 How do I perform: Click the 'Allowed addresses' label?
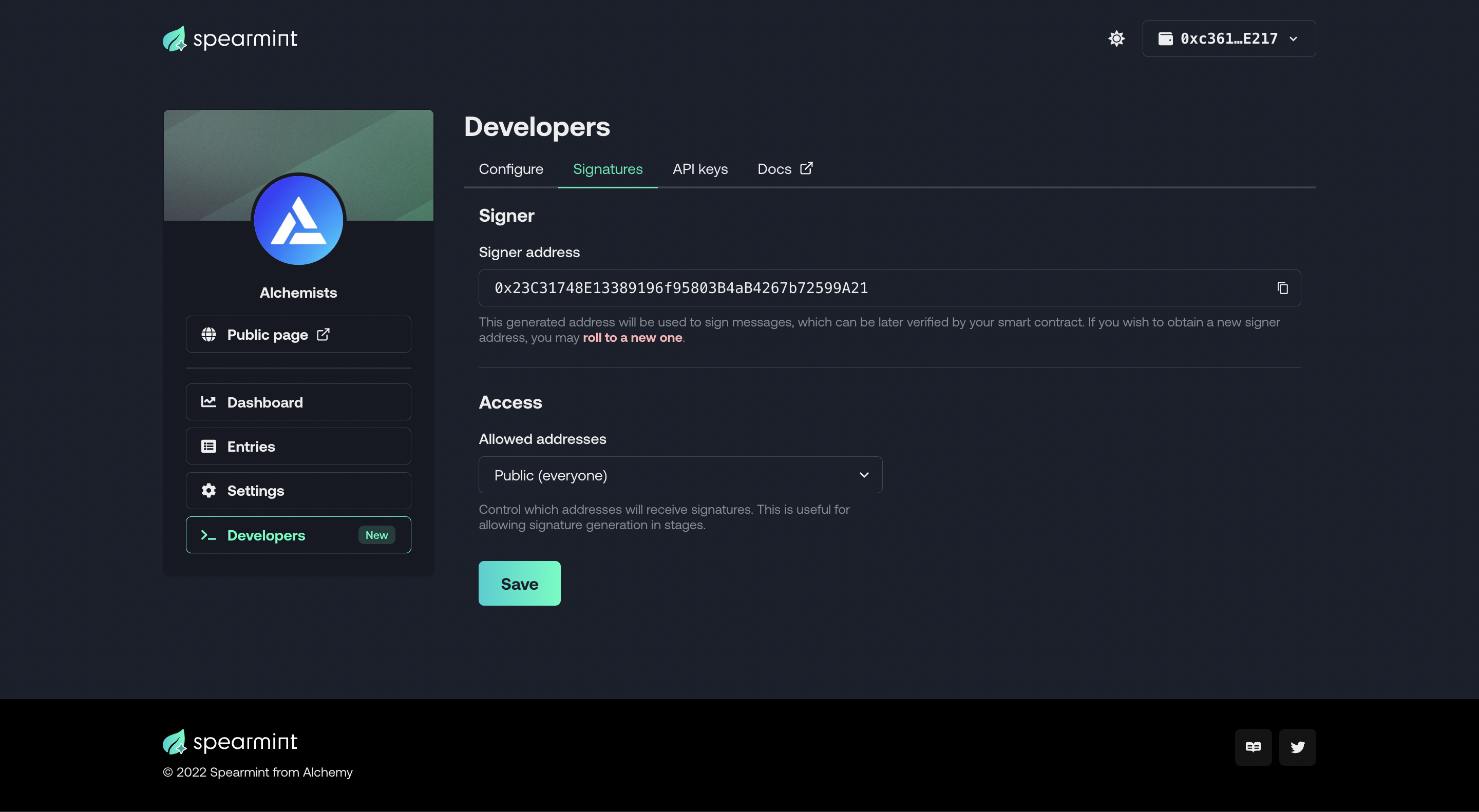[543, 439]
